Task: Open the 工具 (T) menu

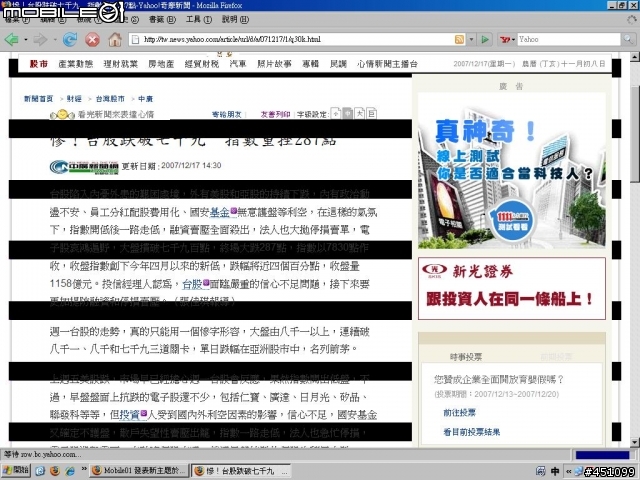Action: click(x=199, y=19)
